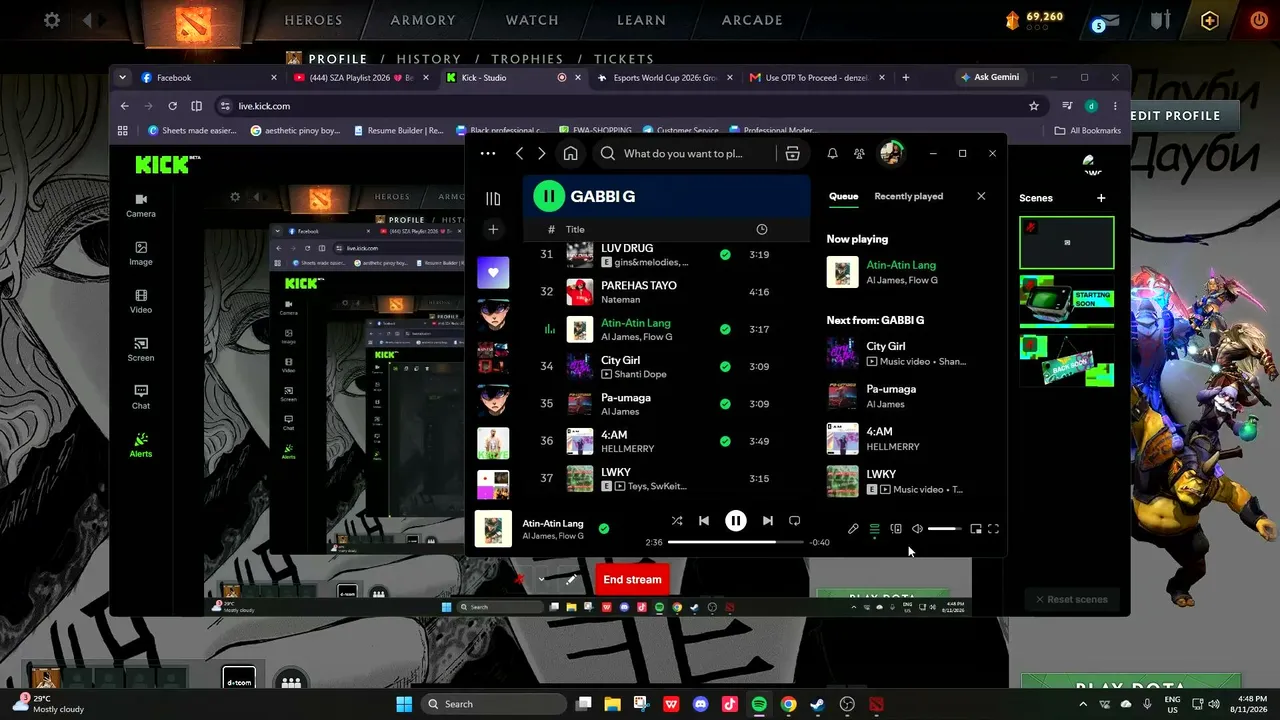Add a new scene in Kick Studio
This screenshot has height=720, width=1280.
(1101, 198)
